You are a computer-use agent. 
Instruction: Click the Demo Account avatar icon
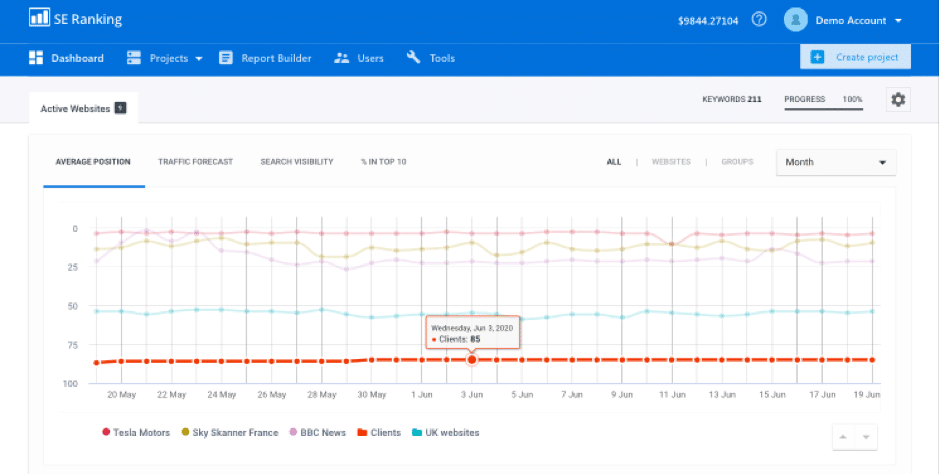pos(796,19)
